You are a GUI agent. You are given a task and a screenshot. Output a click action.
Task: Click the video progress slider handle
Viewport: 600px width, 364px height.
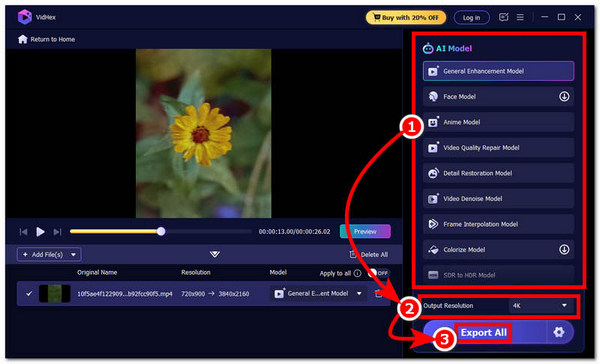[x=161, y=231]
